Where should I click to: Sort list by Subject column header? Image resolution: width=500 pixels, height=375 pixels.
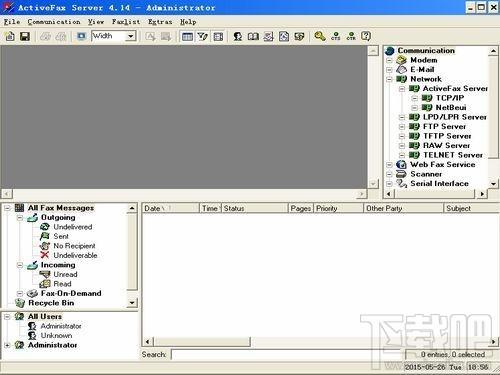pyautogui.click(x=472, y=208)
